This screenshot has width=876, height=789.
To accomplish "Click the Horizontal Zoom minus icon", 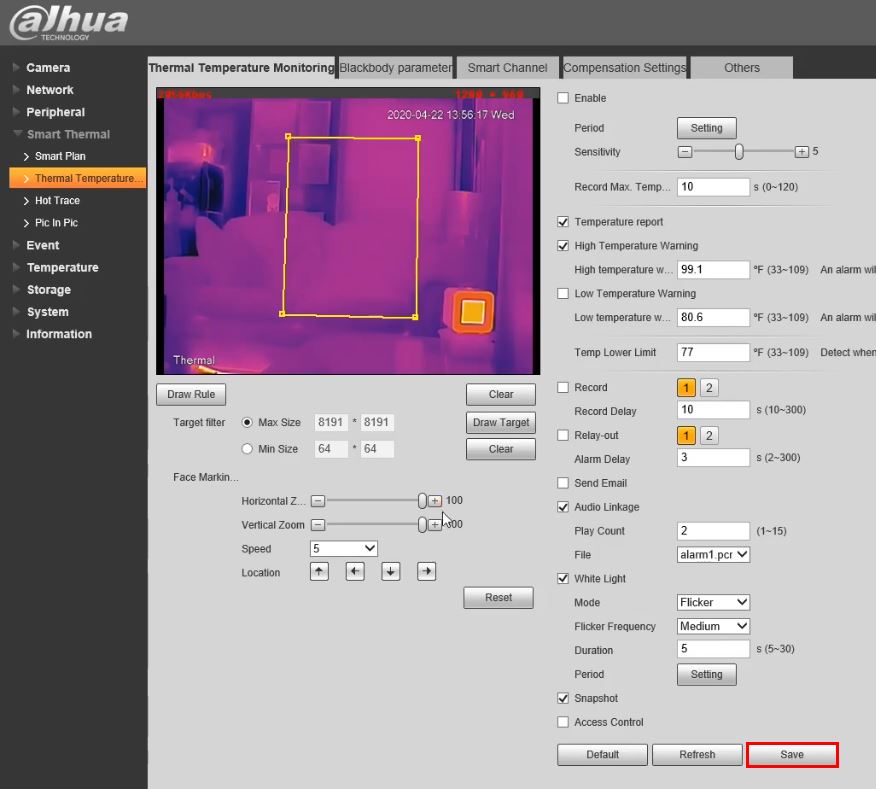I will pyautogui.click(x=318, y=500).
